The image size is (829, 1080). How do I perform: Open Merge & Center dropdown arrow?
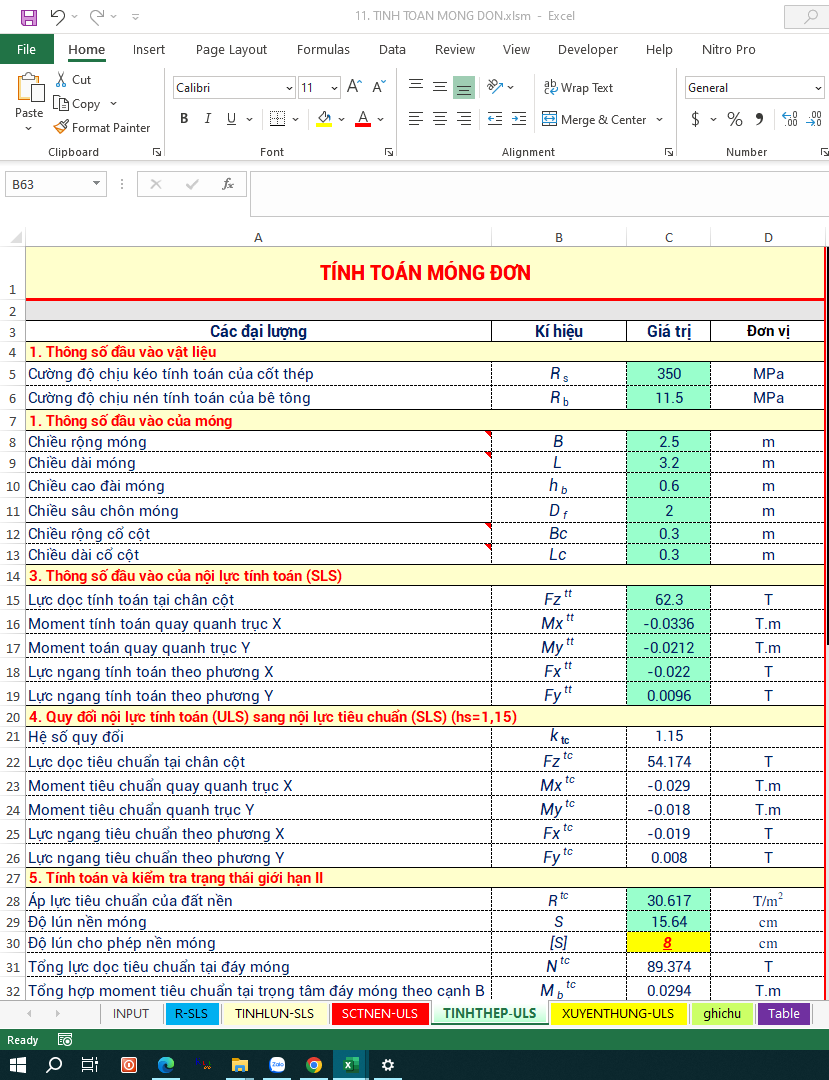660,119
